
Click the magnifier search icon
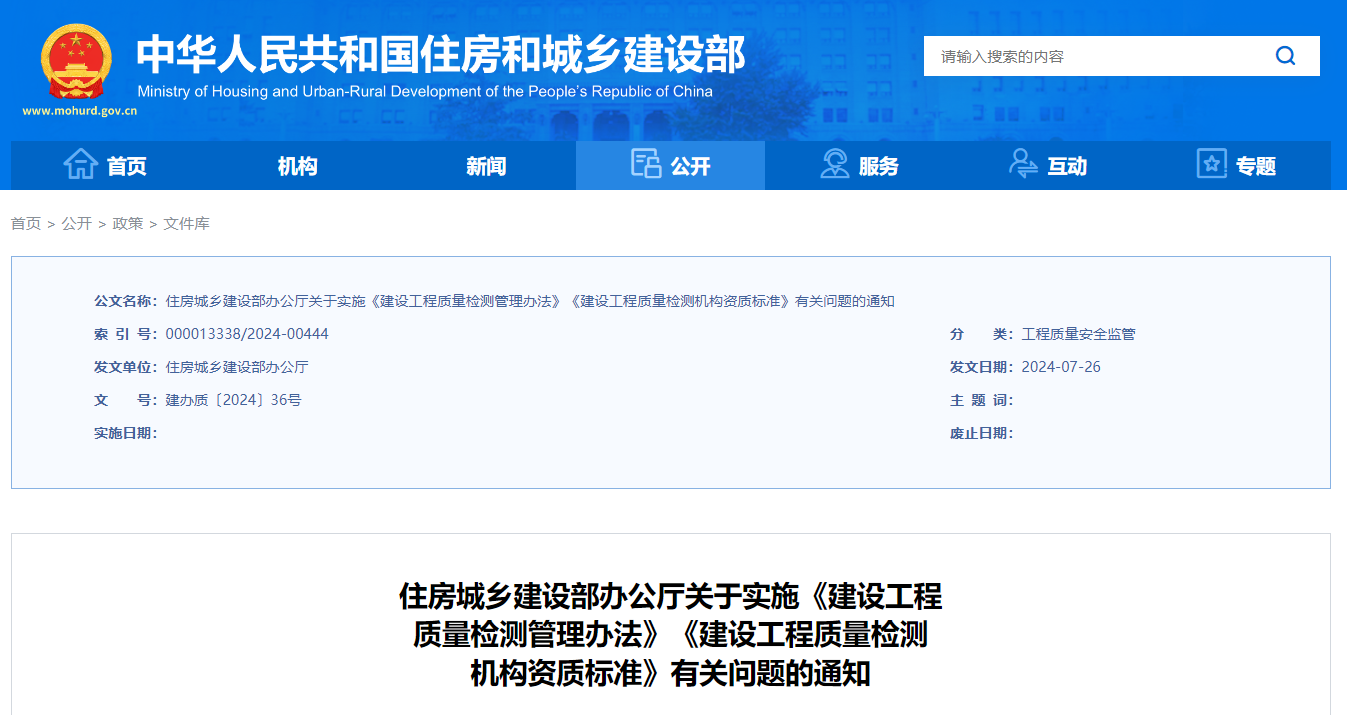pyautogui.click(x=1285, y=56)
